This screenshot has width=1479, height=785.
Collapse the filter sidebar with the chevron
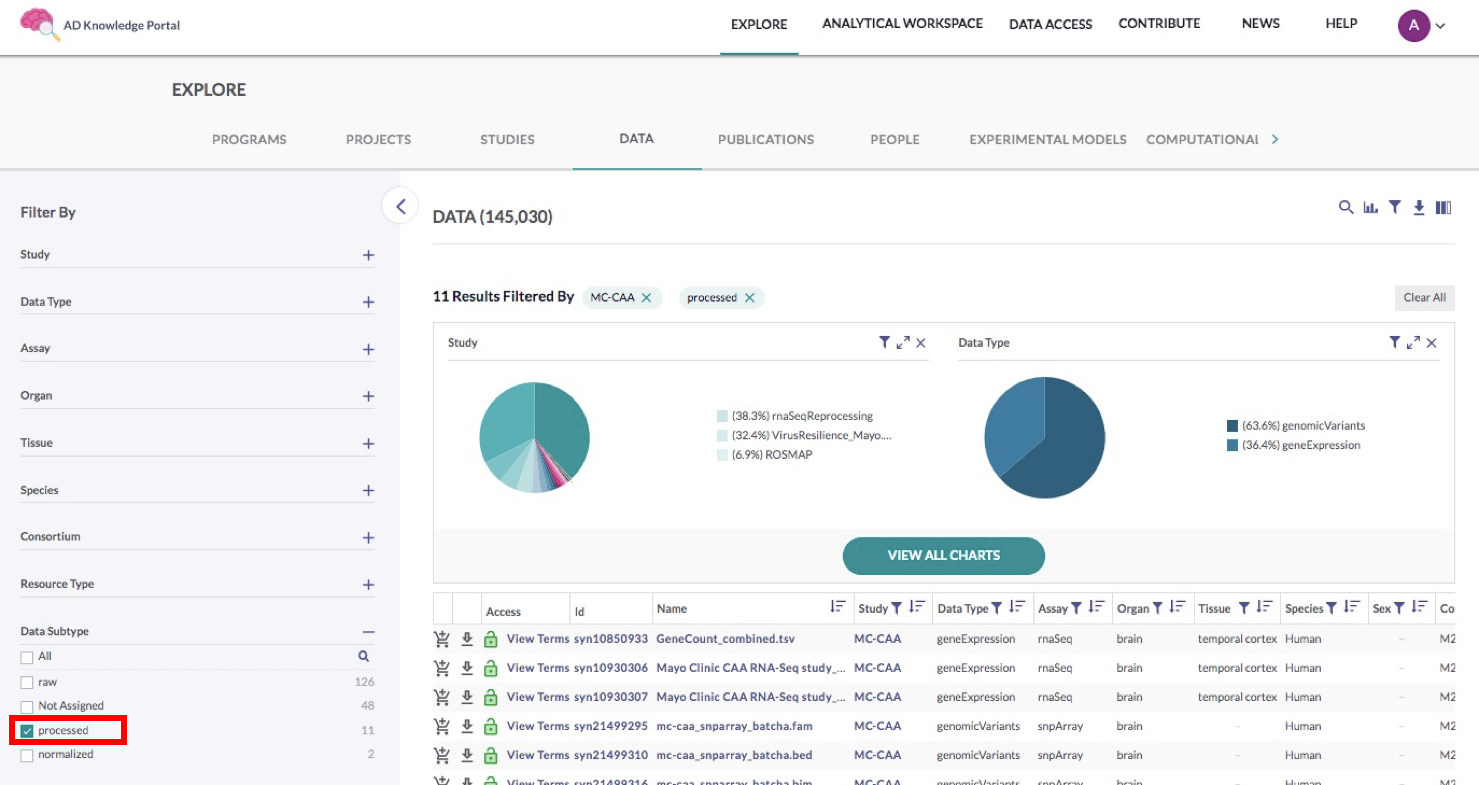pos(400,207)
